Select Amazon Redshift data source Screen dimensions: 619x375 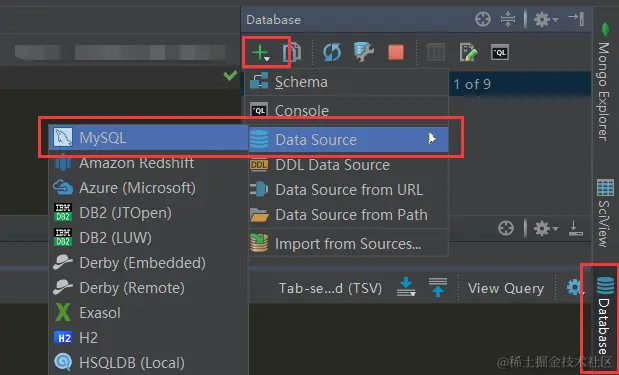point(148,163)
